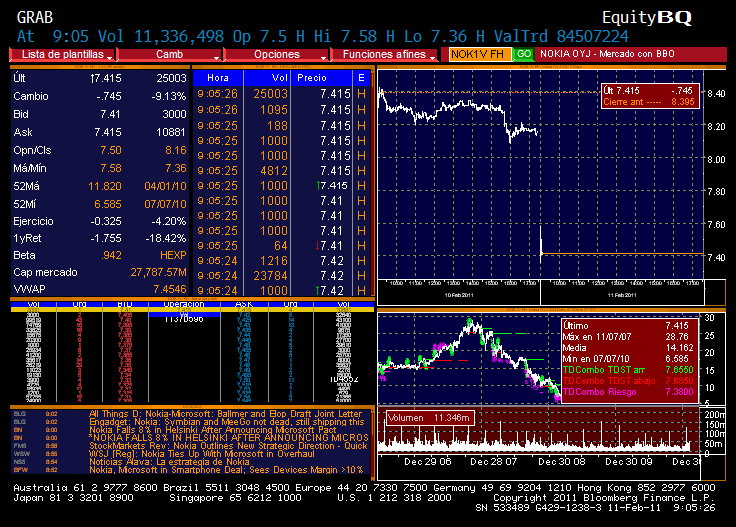The width and height of the screenshot is (736, 527).
Task: Click the 10 Feb 2011 date axis label
Action: (459, 295)
